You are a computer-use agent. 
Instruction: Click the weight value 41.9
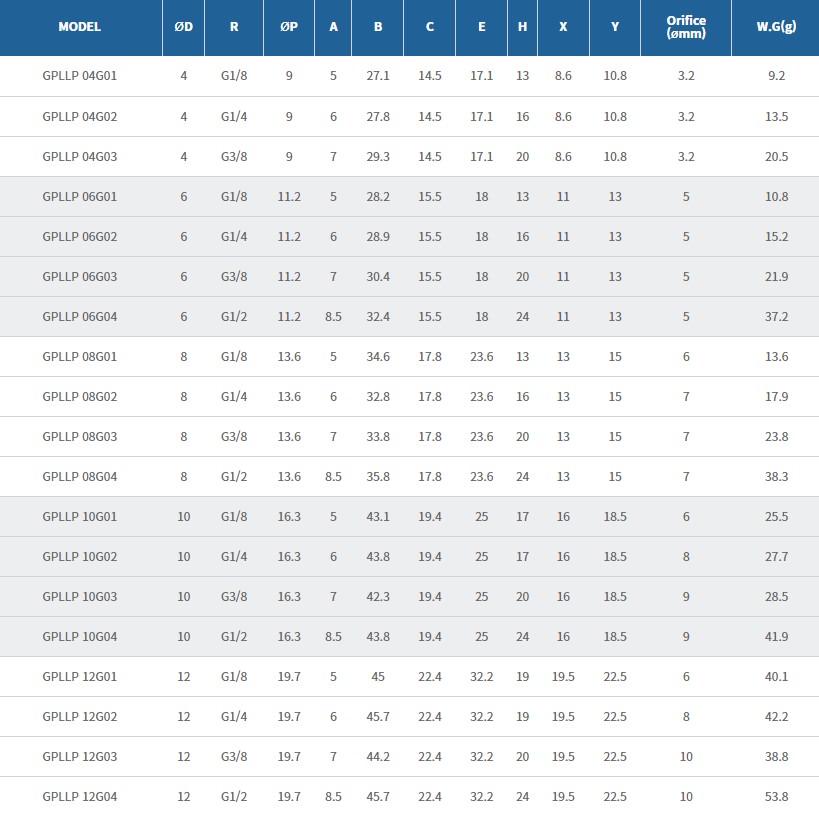[x=776, y=636]
